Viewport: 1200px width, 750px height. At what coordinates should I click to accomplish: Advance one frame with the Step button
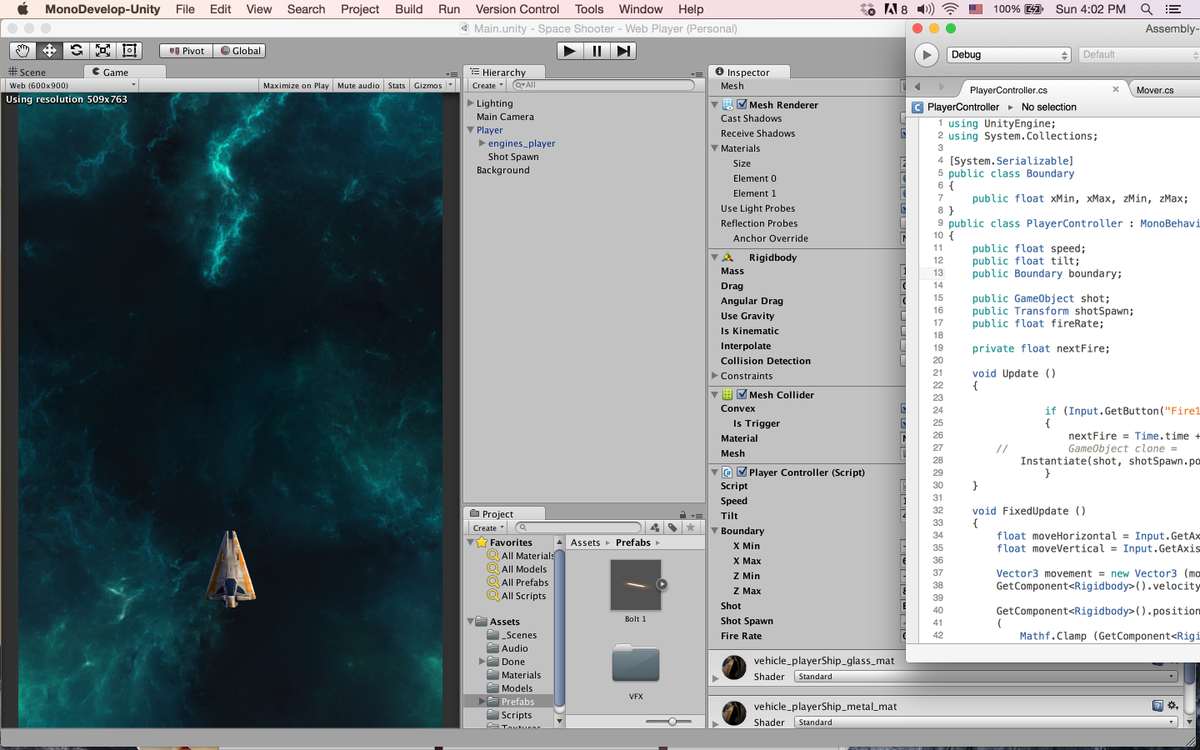[623, 50]
